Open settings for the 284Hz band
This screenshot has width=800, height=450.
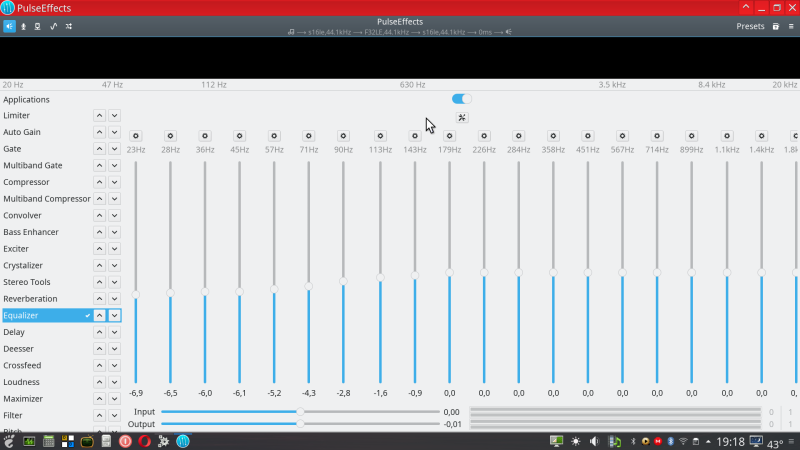519,136
